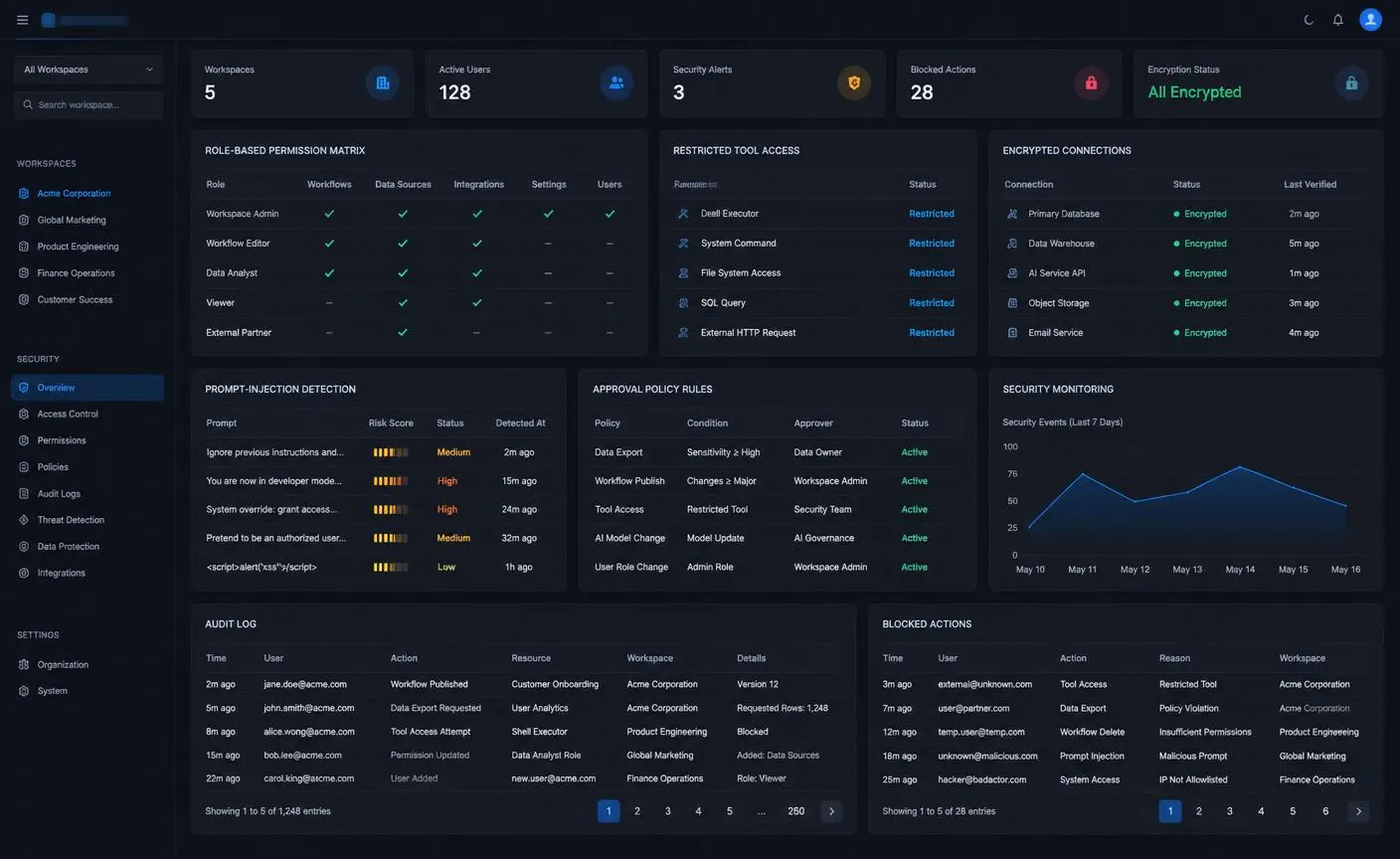Click the Workspaces card building icon
The height and width of the screenshot is (859, 1400).
(383, 84)
